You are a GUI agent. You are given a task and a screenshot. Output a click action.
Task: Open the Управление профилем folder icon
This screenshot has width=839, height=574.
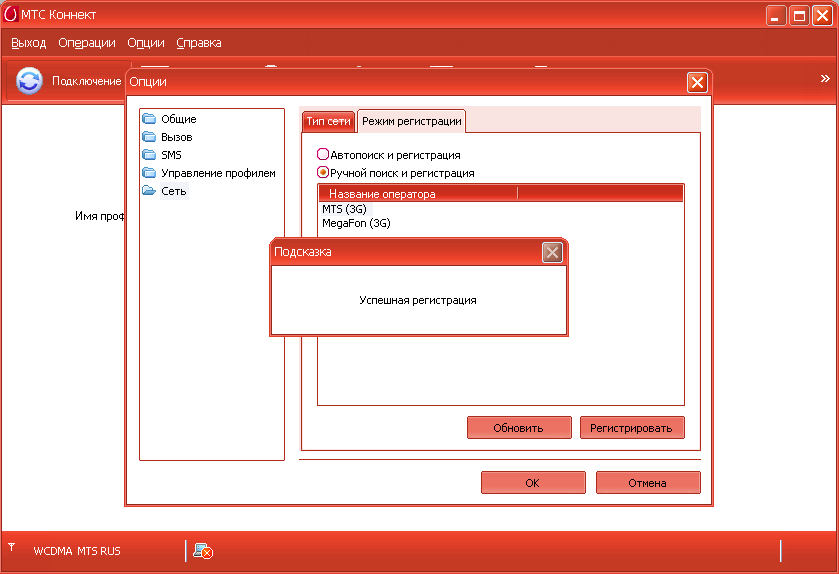[149, 173]
